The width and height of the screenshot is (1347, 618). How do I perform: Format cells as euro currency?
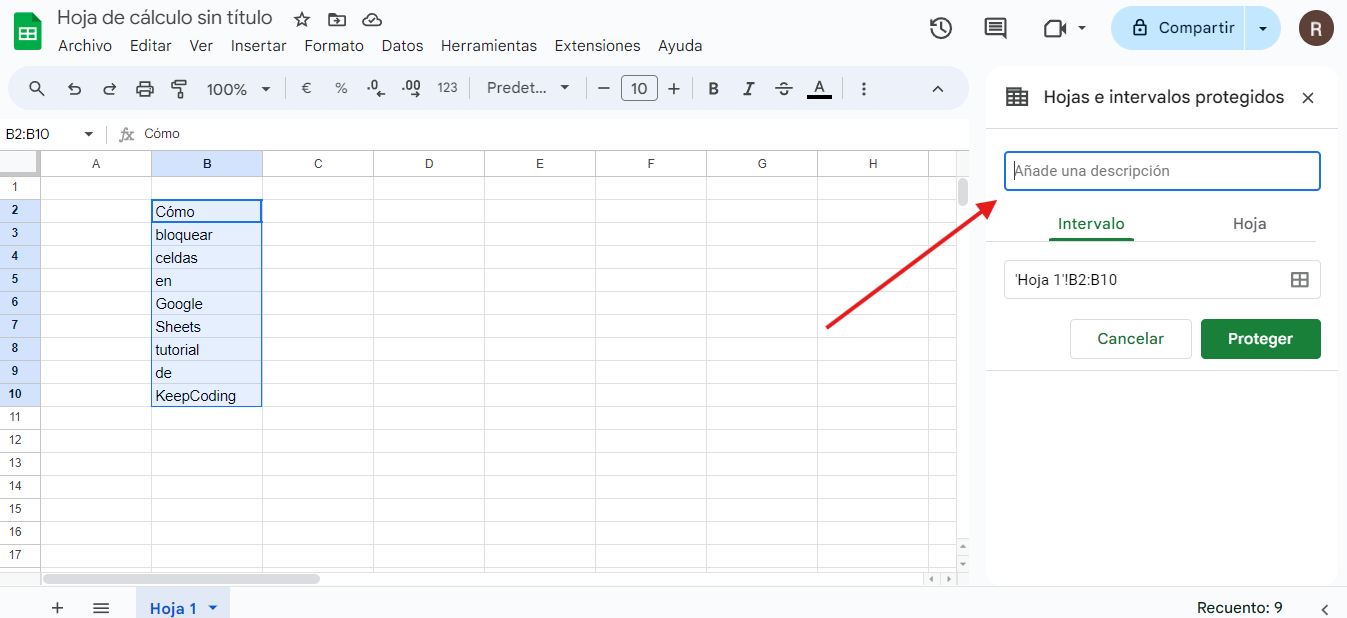306,88
